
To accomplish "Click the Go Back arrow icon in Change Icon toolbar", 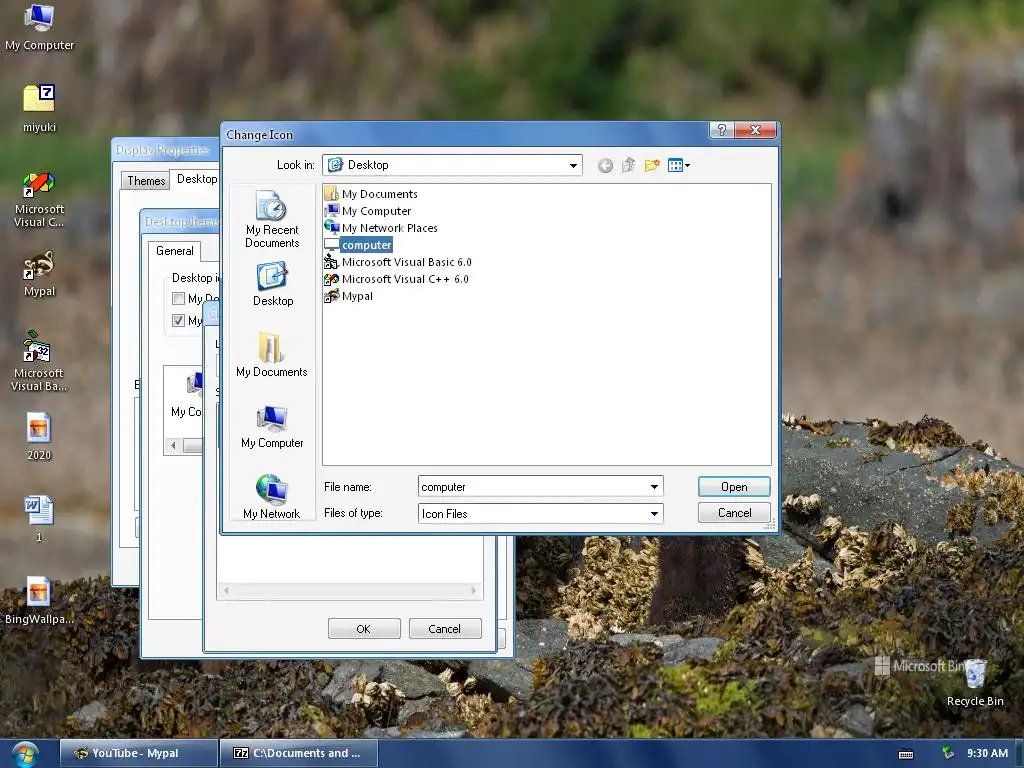I will (x=605, y=165).
